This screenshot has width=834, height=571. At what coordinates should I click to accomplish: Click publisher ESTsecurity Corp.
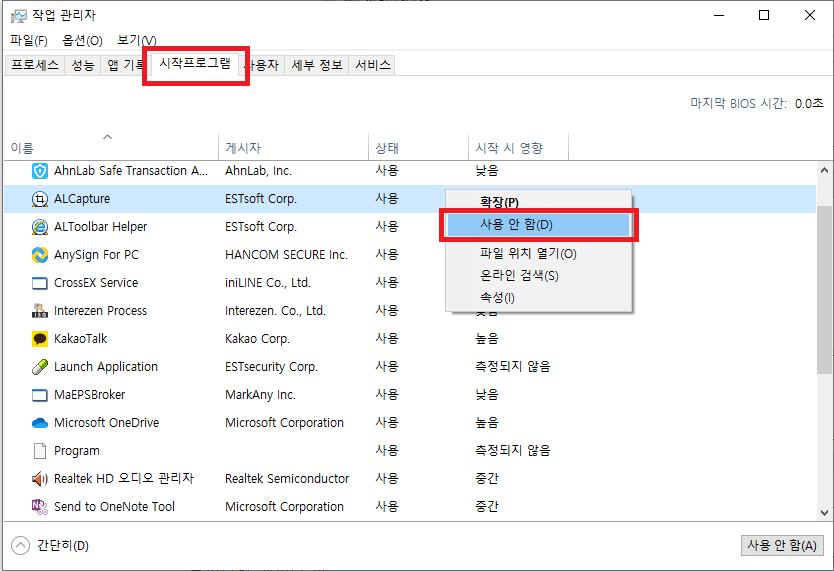[271, 367]
